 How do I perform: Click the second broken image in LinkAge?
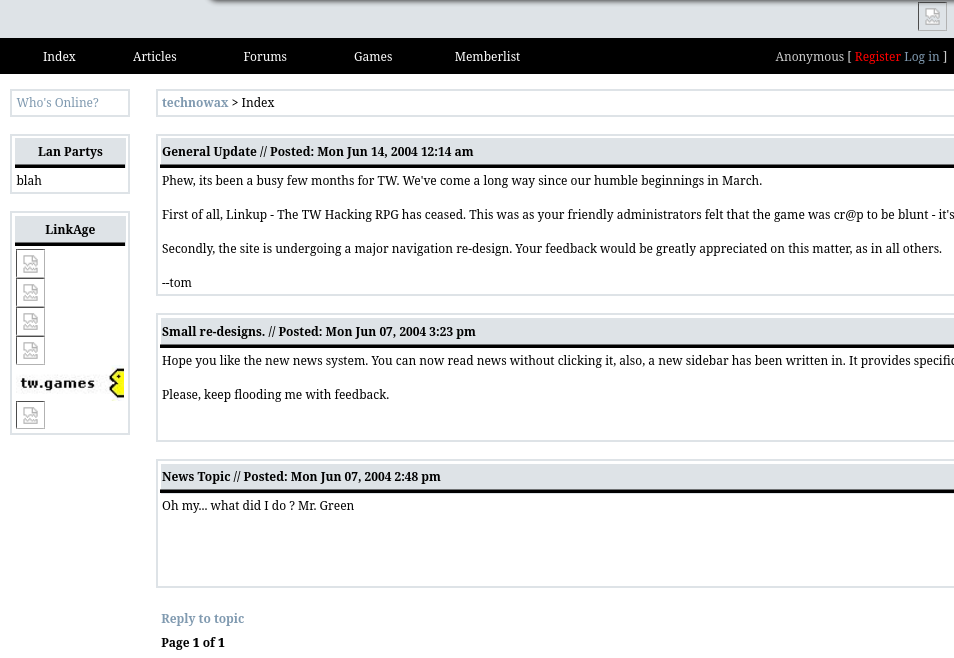pos(31,293)
